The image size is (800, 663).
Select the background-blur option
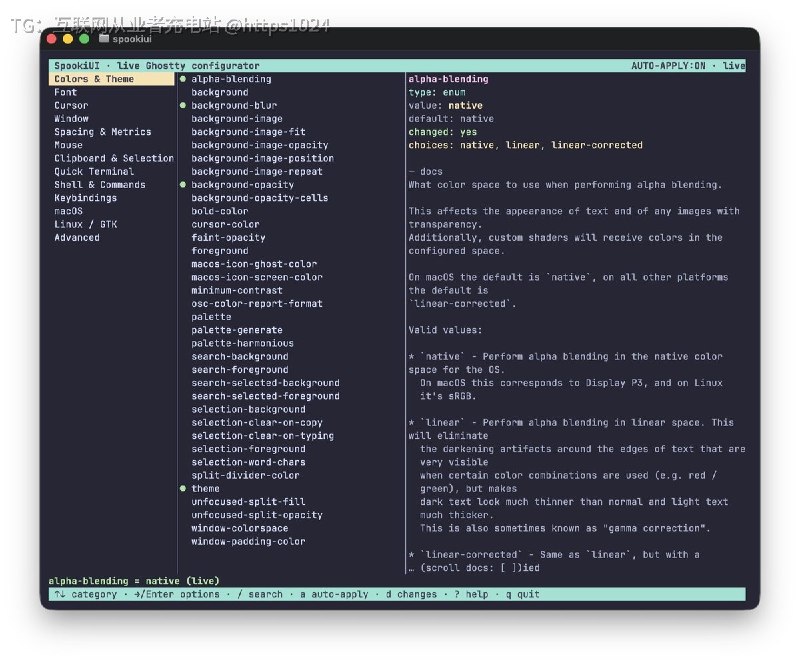(x=234, y=106)
